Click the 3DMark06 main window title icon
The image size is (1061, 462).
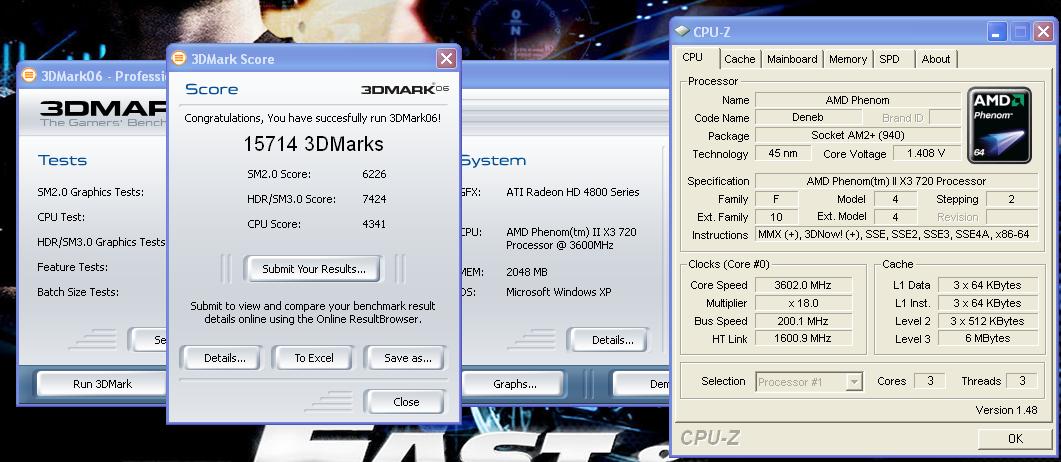coord(28,76)
